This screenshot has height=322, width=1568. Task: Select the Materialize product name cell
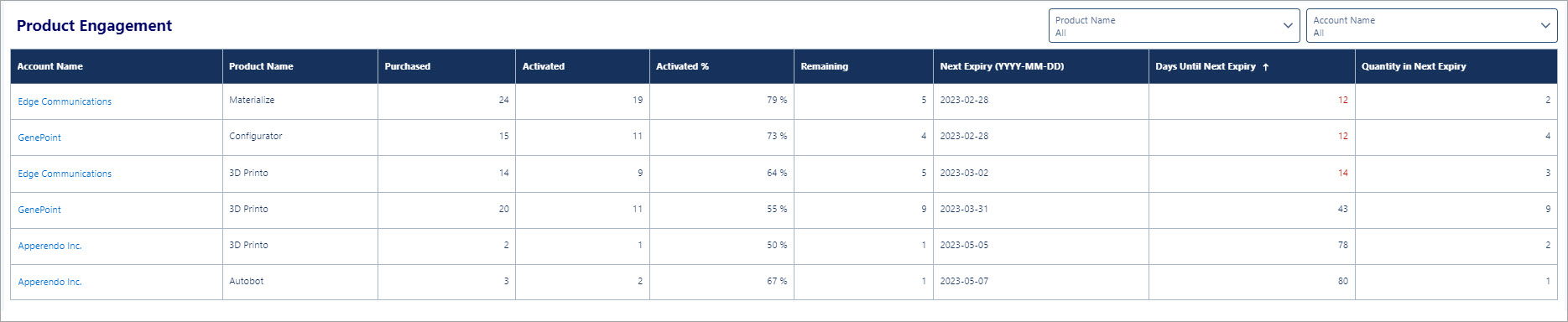(300, 101)
